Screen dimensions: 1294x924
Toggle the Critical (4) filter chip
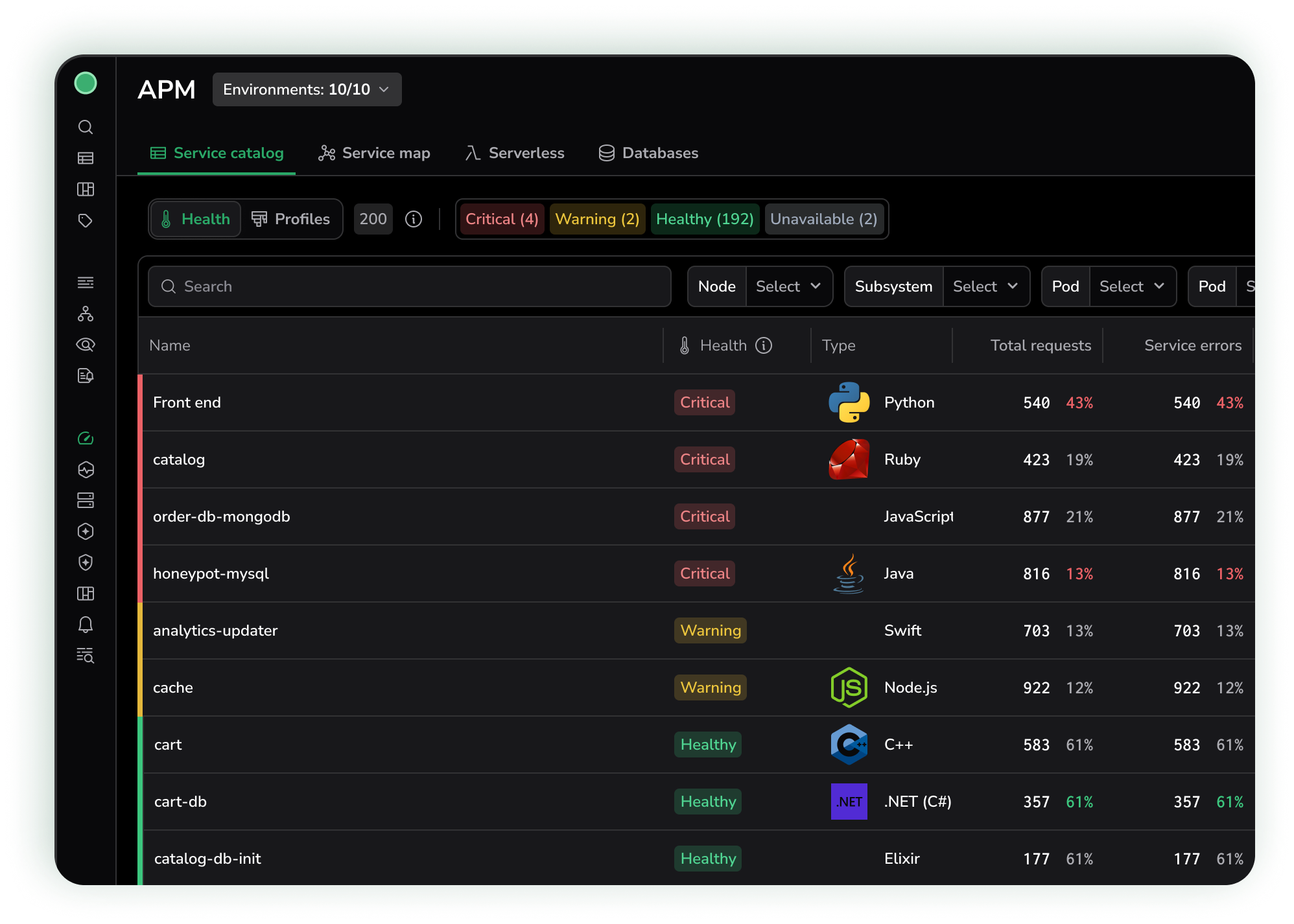click(x=502, y=219)
